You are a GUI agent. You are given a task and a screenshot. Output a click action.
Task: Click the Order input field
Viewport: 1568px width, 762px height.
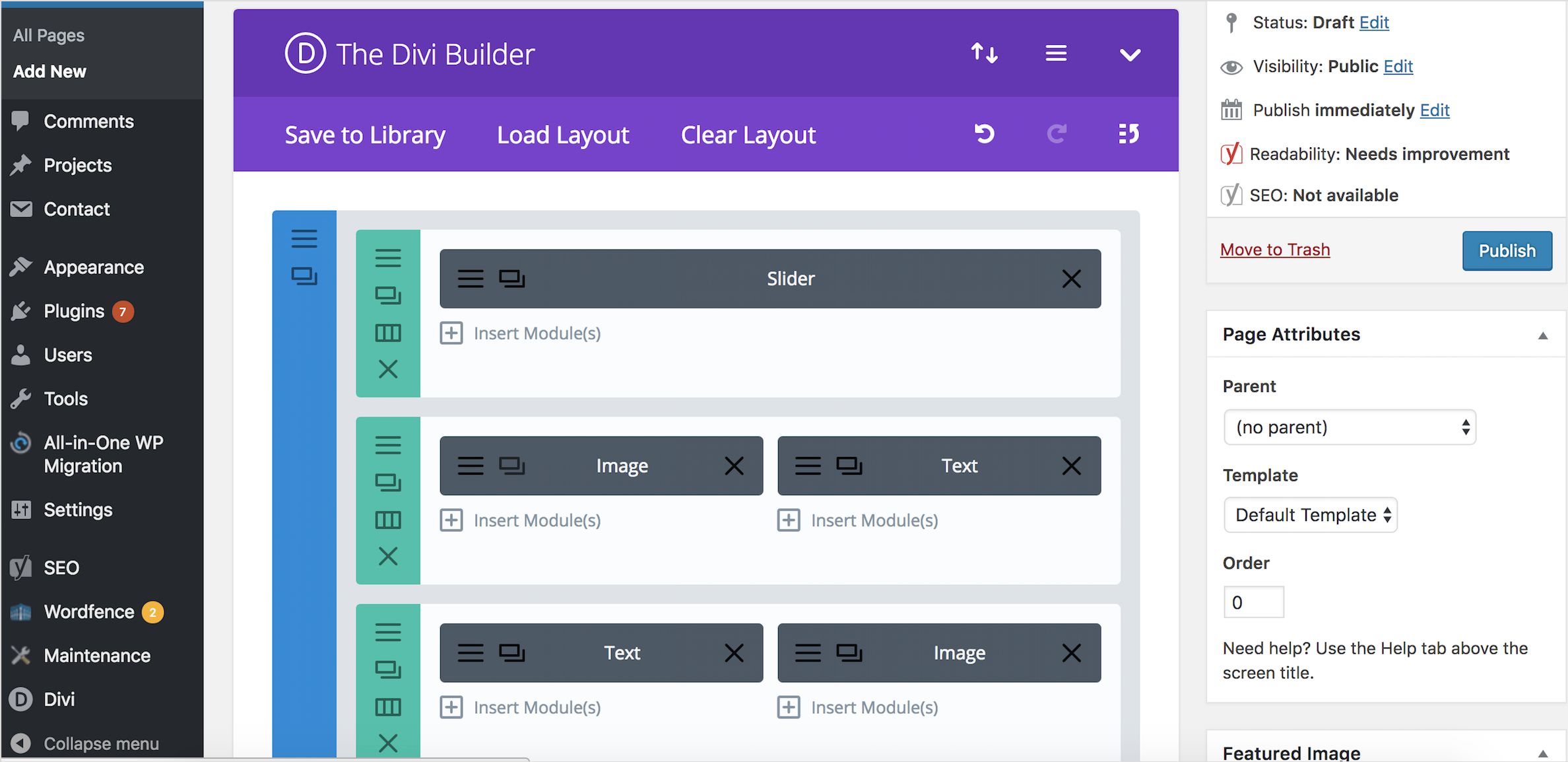tap(1253, 602)
